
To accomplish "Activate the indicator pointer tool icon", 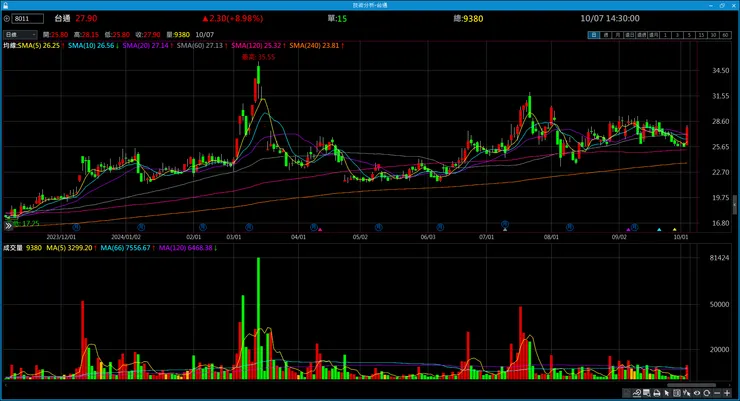I will pos(687,393).
